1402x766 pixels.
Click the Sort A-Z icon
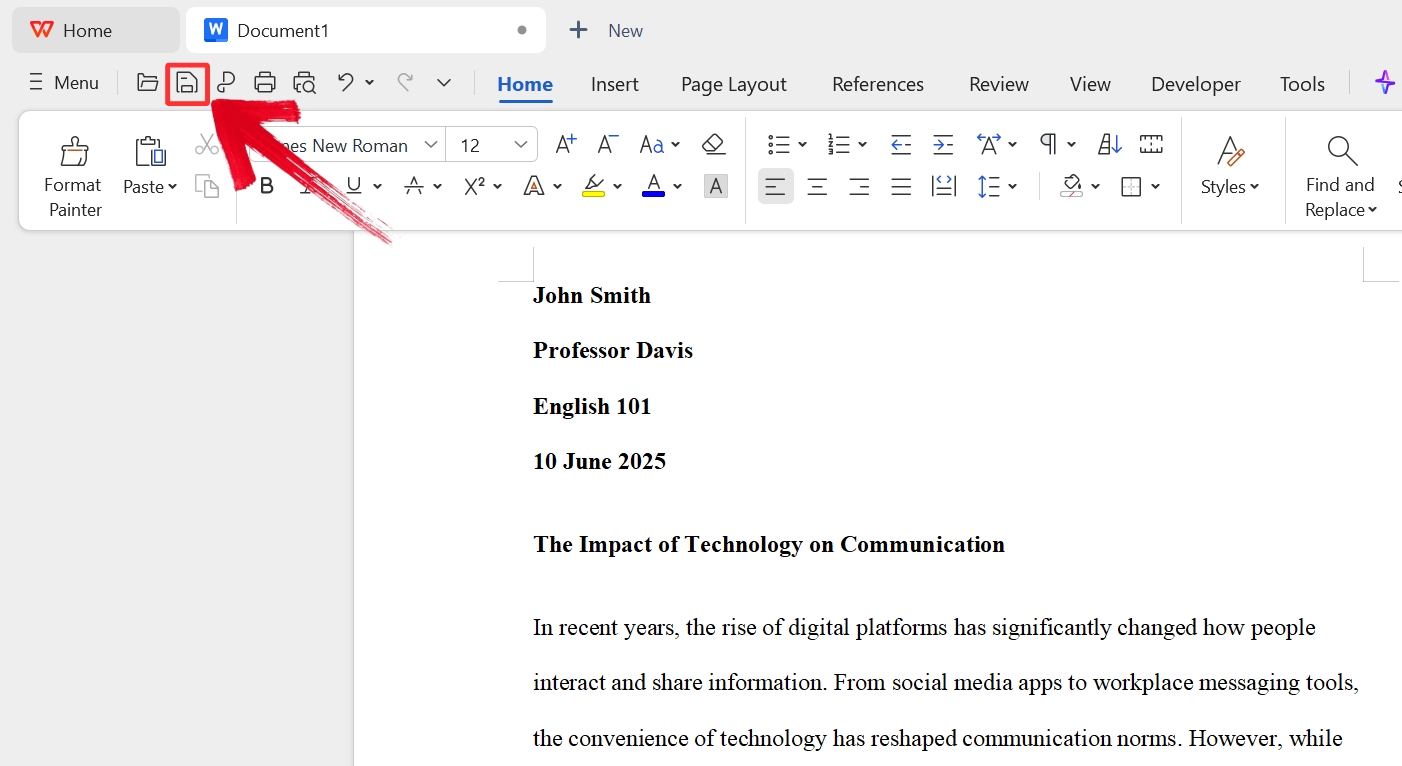tap(1110, 145)
